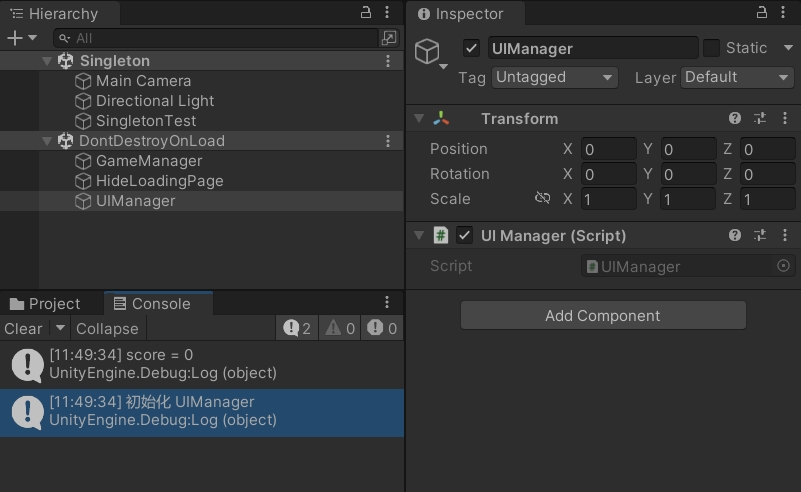The image size is (801, 492).
Task: Click the scene visibility search icon in Hierarchy
Action: point(389,38)
